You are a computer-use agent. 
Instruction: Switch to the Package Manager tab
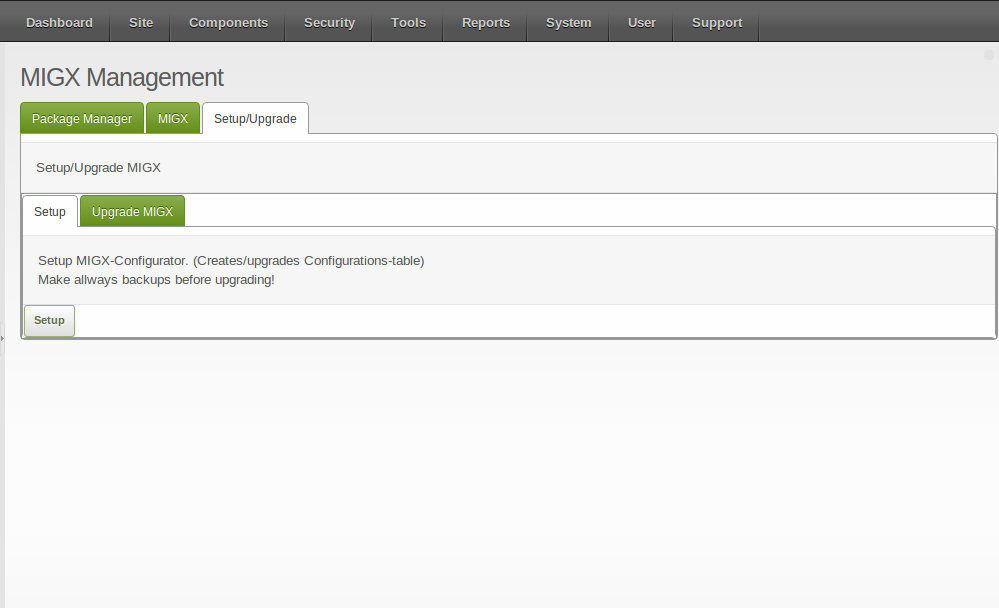[82, 119]
